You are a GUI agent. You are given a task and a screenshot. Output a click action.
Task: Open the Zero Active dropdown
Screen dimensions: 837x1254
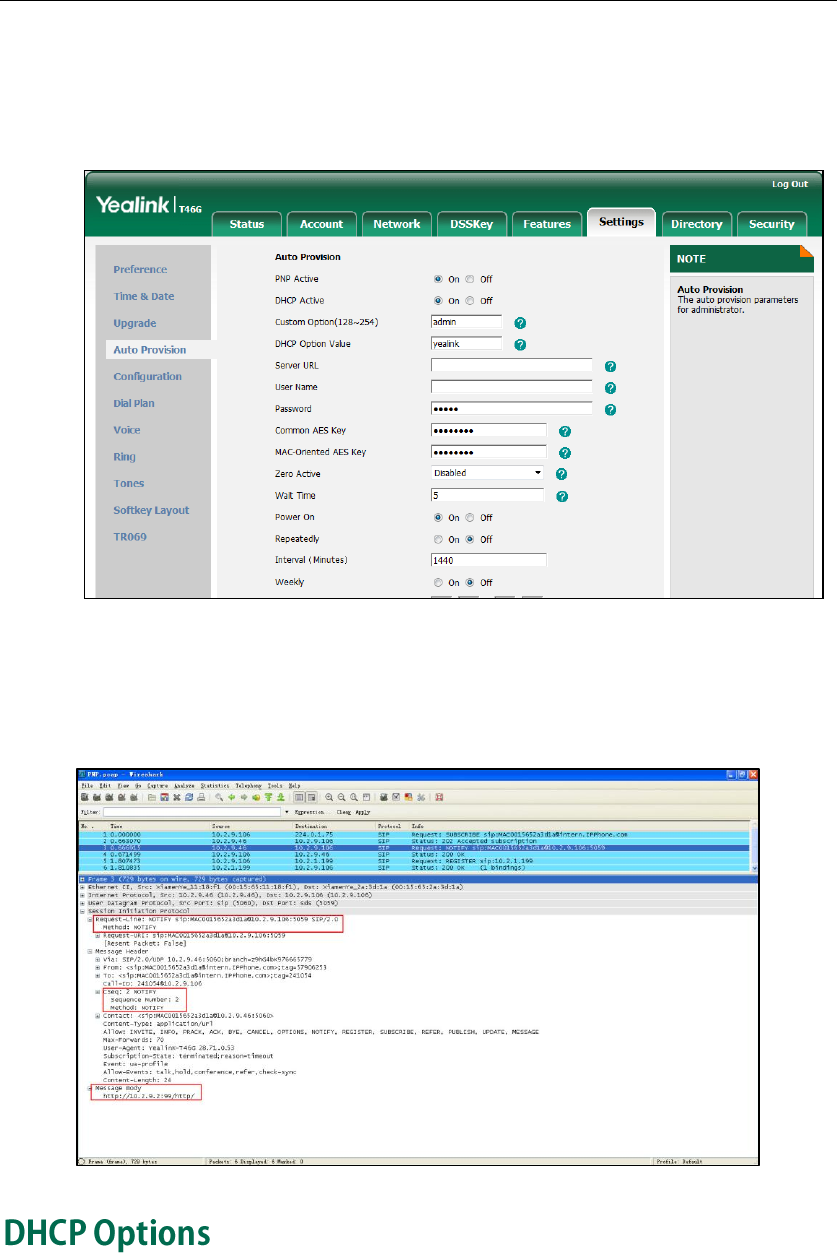(x=488, y=473)
